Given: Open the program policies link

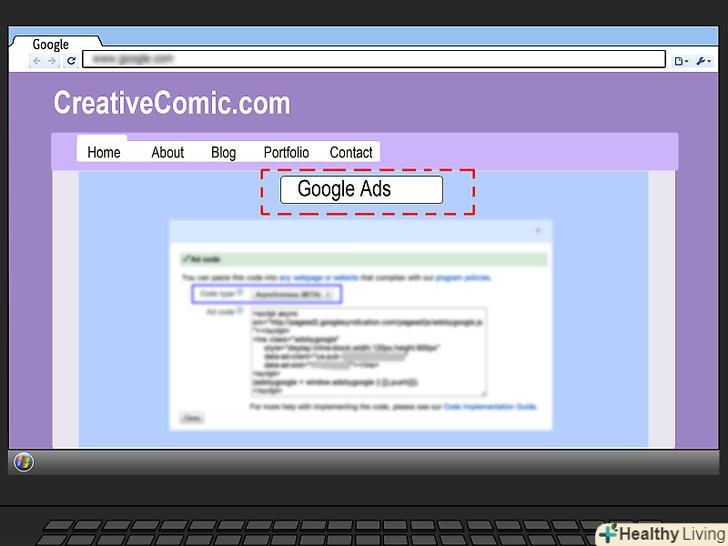Looking at the screenshot, I should coord(463,278).
